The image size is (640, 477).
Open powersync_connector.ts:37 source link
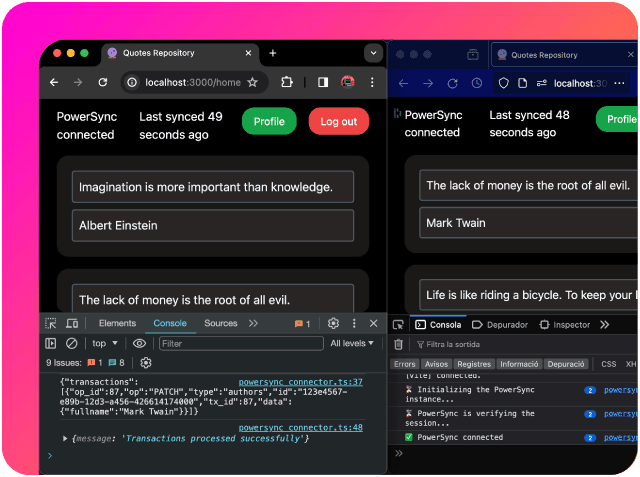300,382
